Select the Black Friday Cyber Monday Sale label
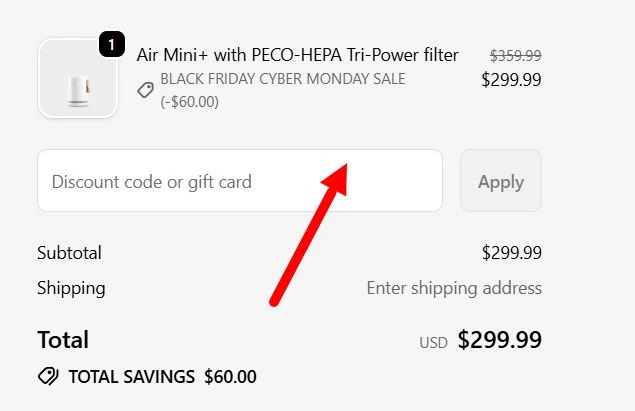Screen dimensions: 635x411 pos(283,79)
